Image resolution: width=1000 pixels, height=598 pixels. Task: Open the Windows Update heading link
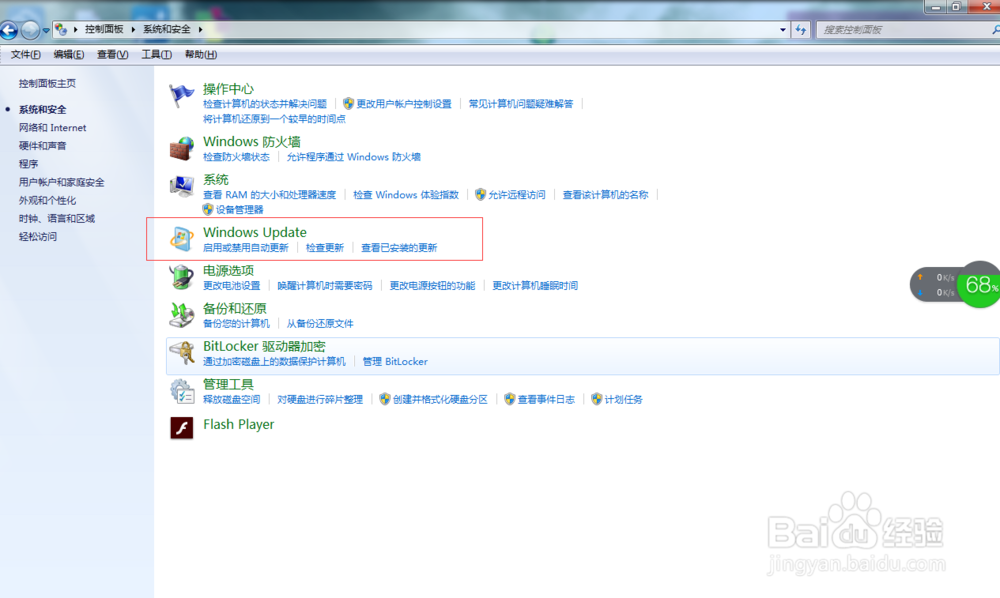[x=254, y=232]
